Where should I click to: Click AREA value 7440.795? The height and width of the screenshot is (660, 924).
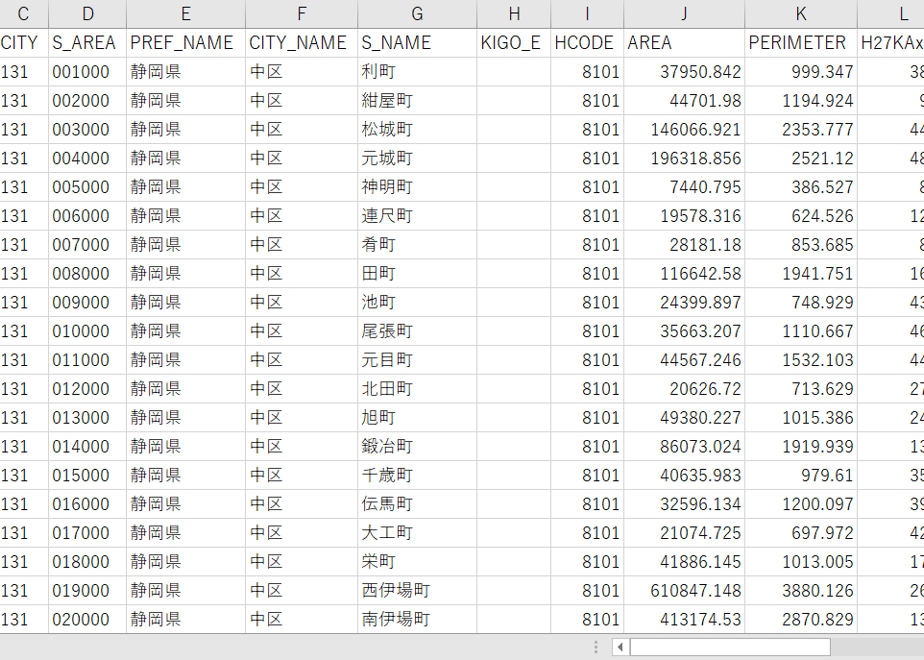point(684,187)
